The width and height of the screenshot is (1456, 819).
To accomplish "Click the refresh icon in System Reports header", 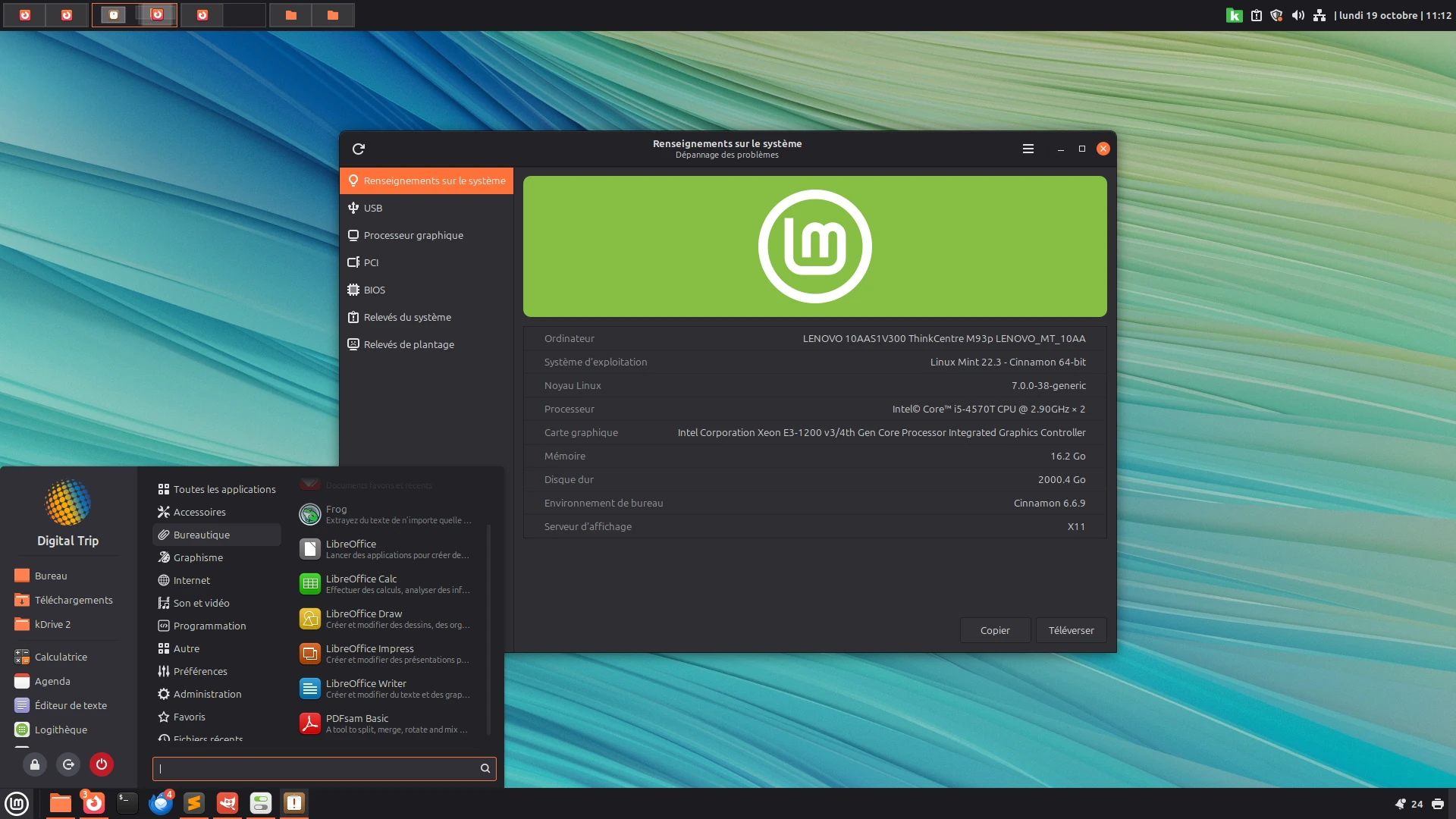I will [x=359, y=149].
